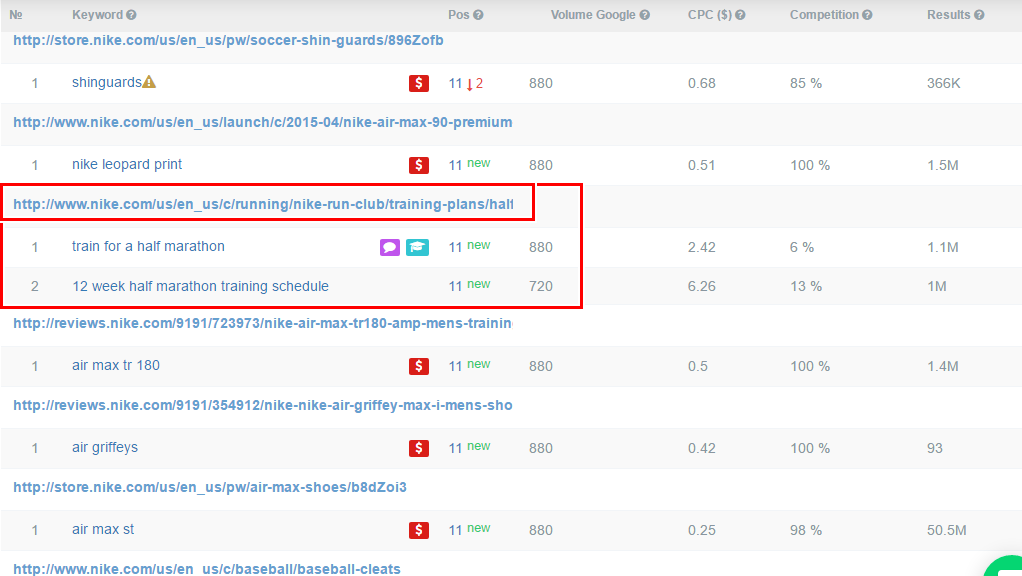Click the dollar icon in air max st row
The height and width of the screenshot is (576, 1022).
click(x=418, y=530)
